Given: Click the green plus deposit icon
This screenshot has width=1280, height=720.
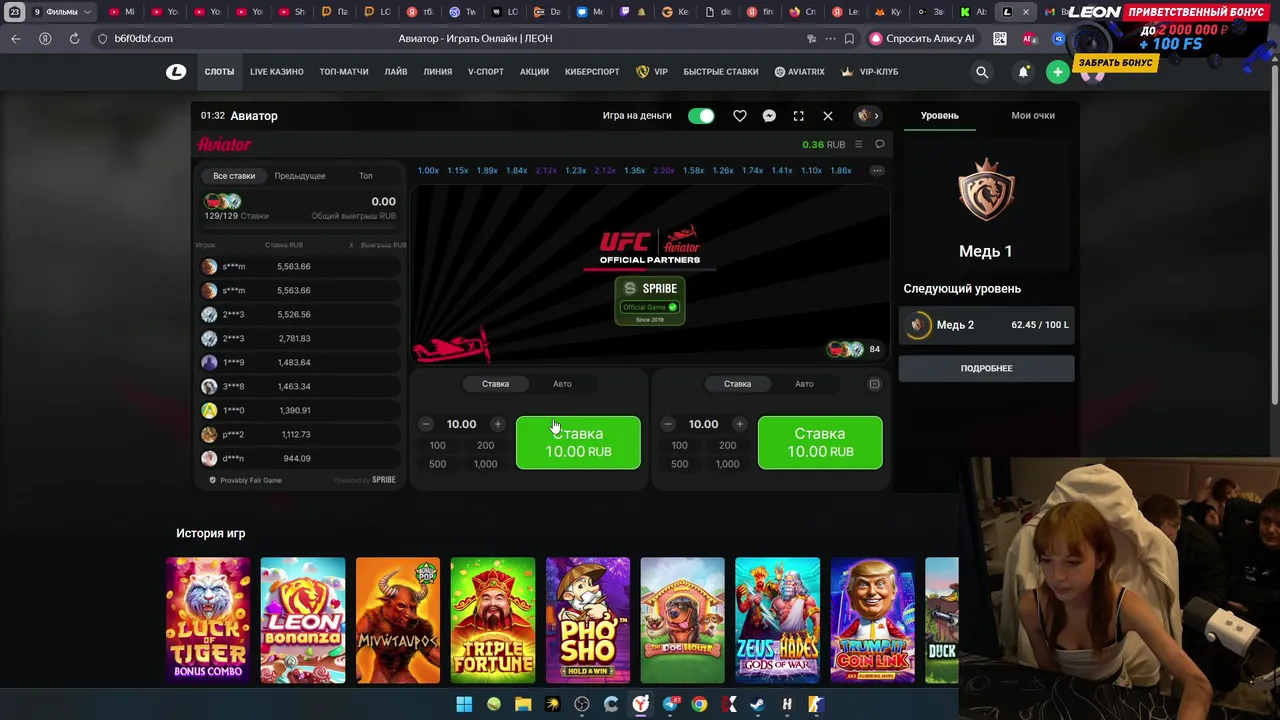Looking at the screenshot, I should pos(1058,72).
